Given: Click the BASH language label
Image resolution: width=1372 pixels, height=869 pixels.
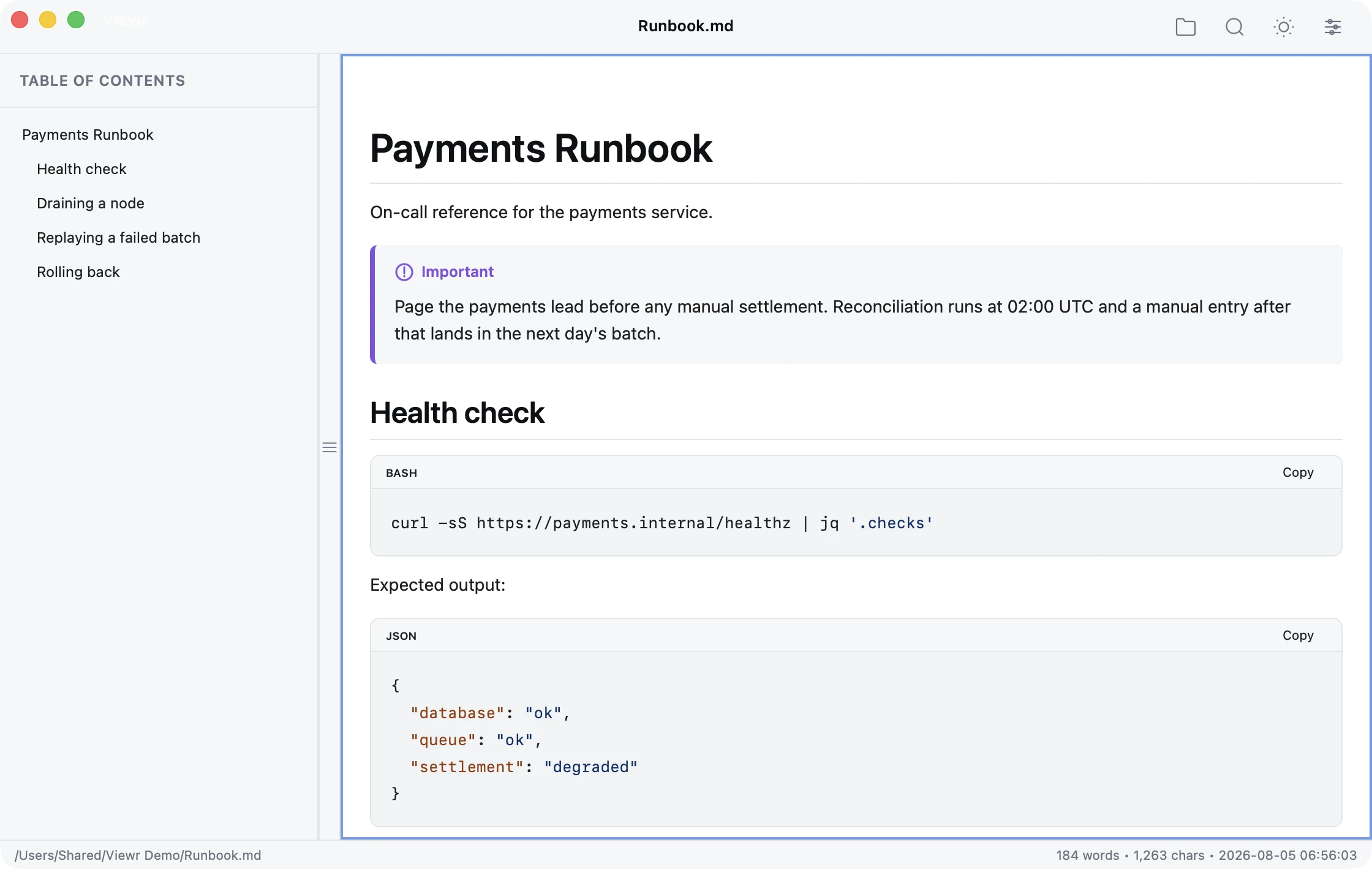Looking at the screenshot, I should click(x=401, y=473).
